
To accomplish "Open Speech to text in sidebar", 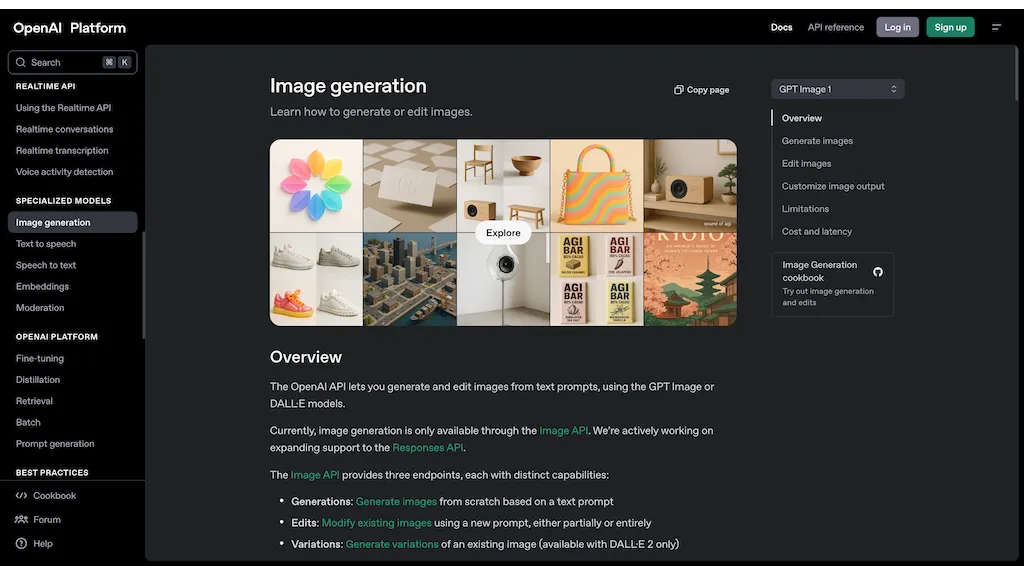I will pyautogui.click(x=46, y=265).
